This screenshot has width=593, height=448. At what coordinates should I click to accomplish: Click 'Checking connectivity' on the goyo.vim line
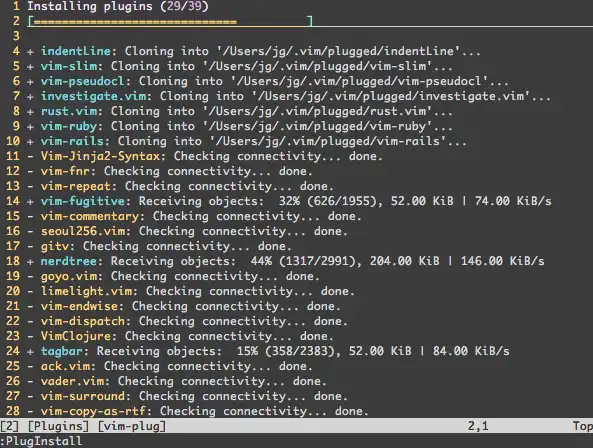(x=184, y=276)
